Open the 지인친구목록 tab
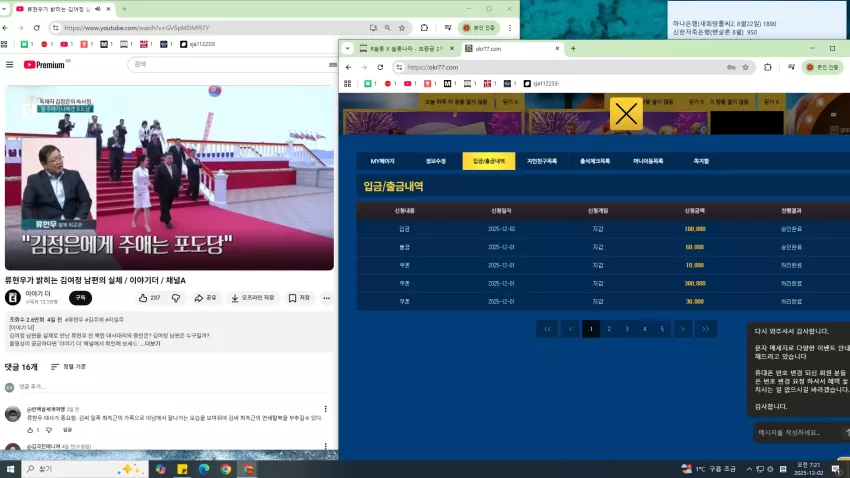 542,161
